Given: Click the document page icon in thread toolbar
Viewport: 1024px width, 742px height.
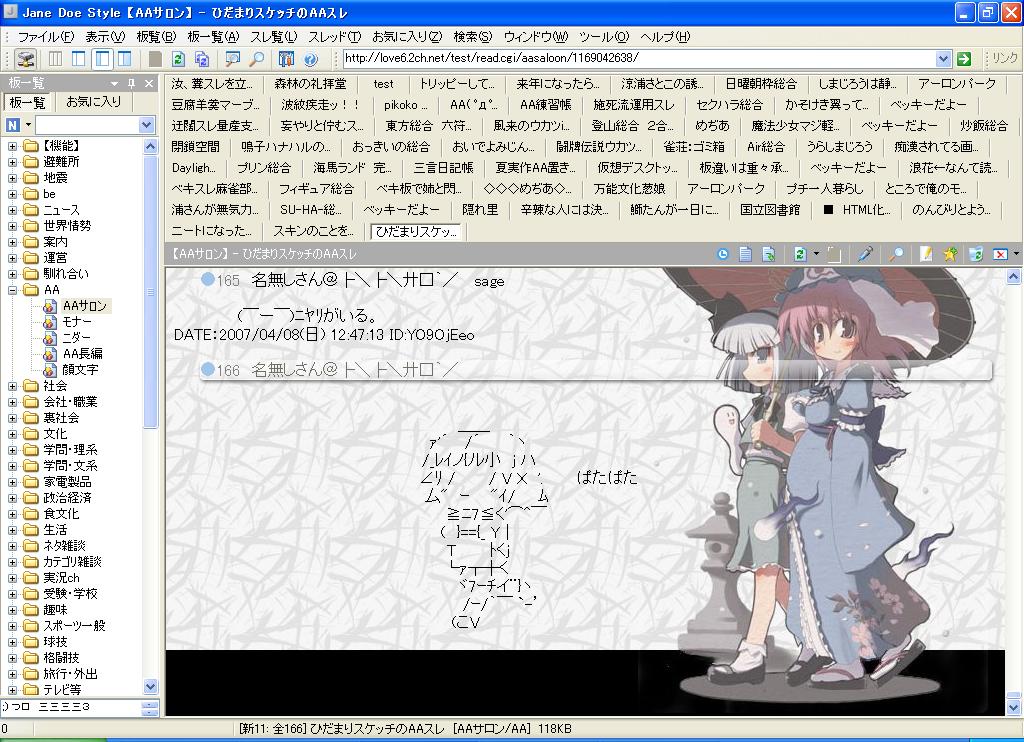Looking at the screenshot, I should click(745, 254).
